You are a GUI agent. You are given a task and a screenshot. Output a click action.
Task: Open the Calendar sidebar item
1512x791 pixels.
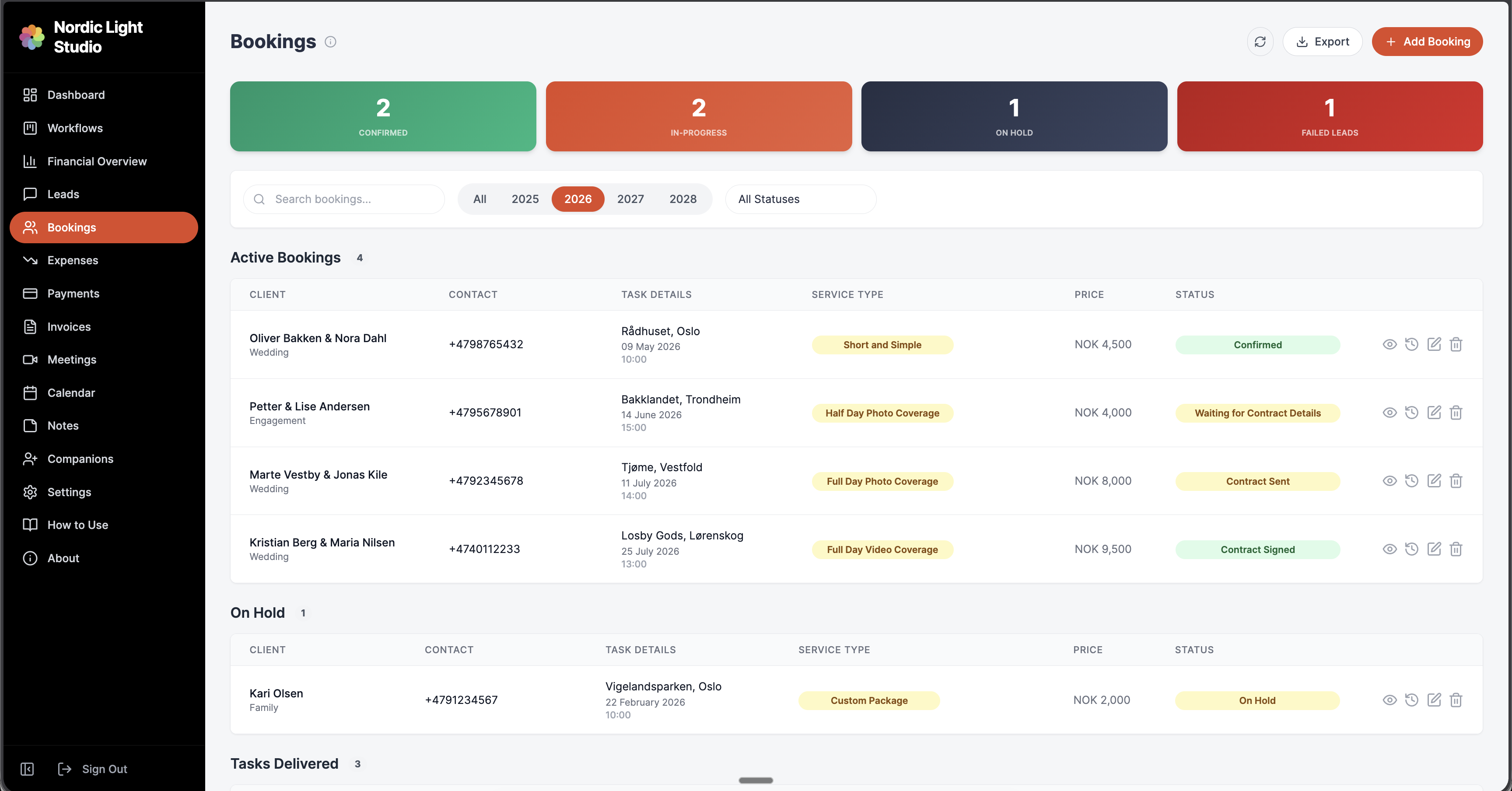(x=71, y=392)
